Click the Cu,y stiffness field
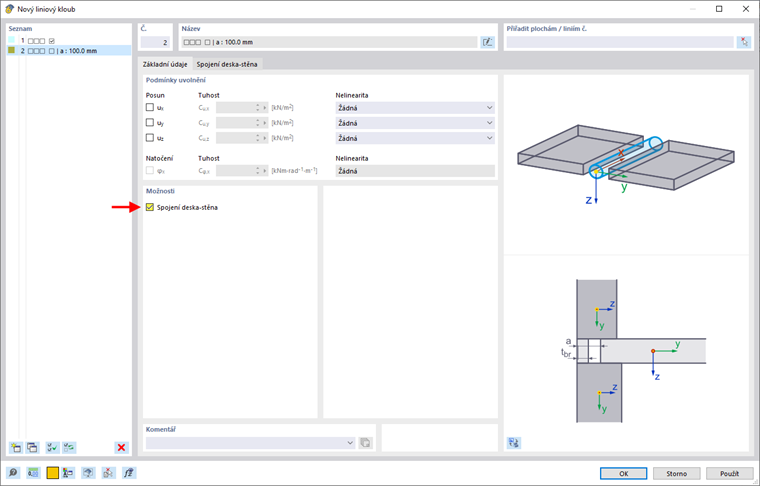This screenshot has height=486, width=760. pyautogui.click(x=242, y=123)
